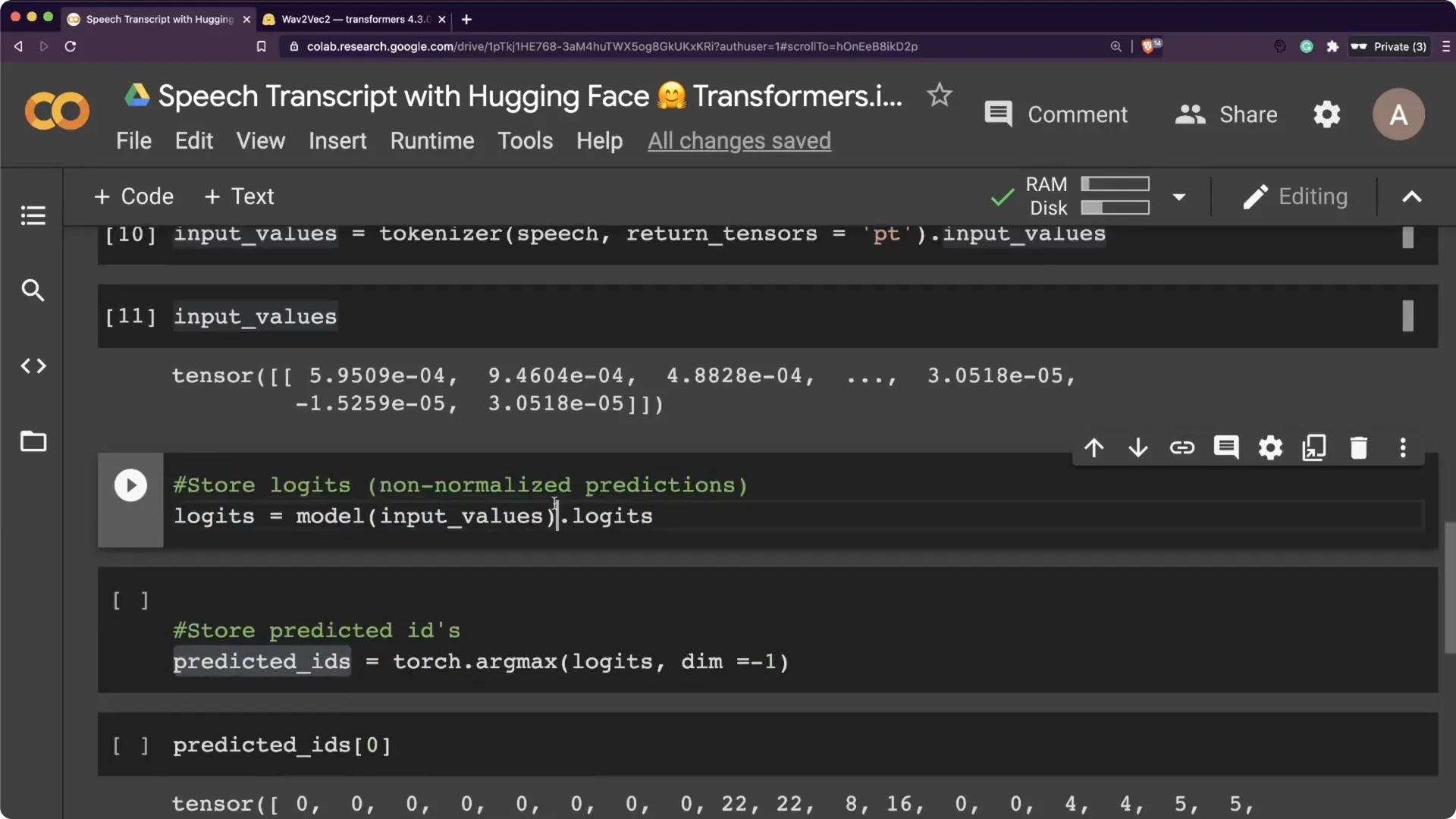Open the cell editor settings gear
This screenshot has height=819, width=1456.
1270,447
